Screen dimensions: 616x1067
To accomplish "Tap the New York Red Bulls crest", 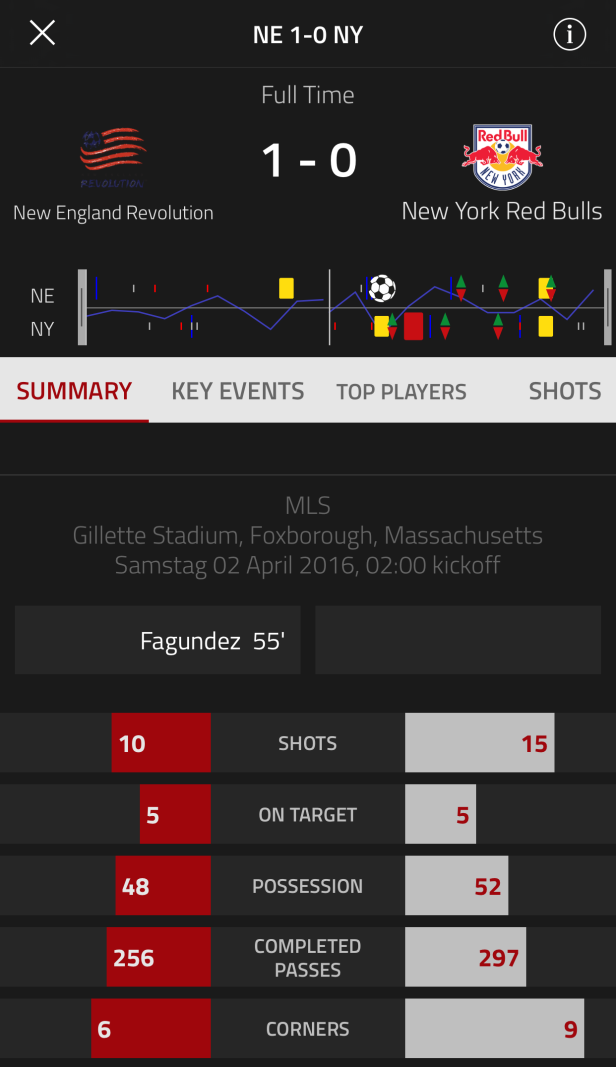I will click(x=502, y=157).
